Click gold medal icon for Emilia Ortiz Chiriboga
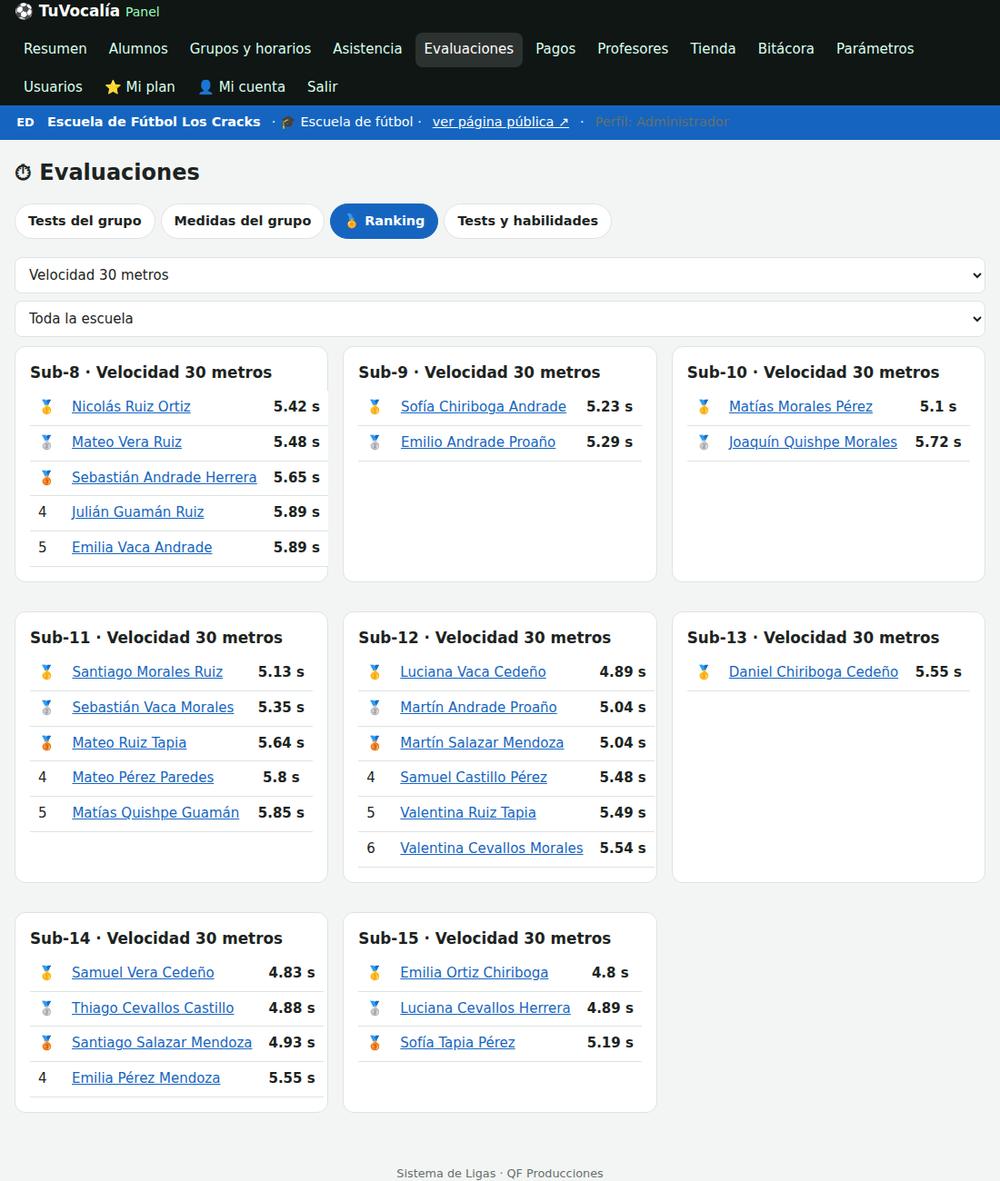The width and height of the screenshot is (1000, 1181). point(375,973)
